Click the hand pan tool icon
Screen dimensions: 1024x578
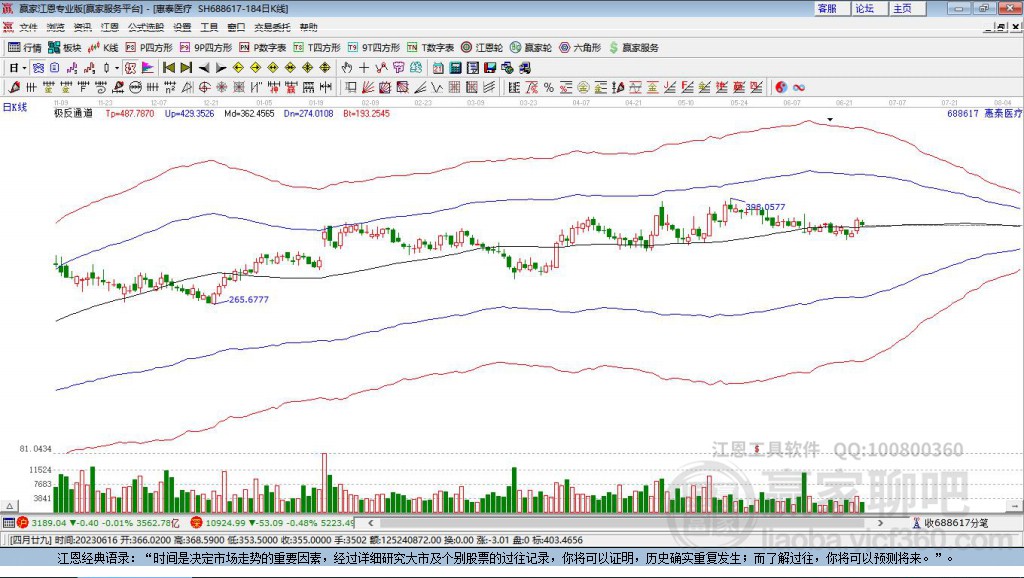[347, 68]
